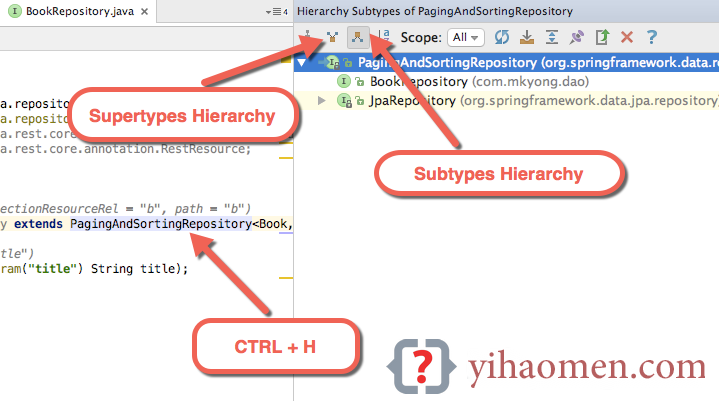Select BookRepository (com.mkyong.dao) in hierarchy

point(479,82)
